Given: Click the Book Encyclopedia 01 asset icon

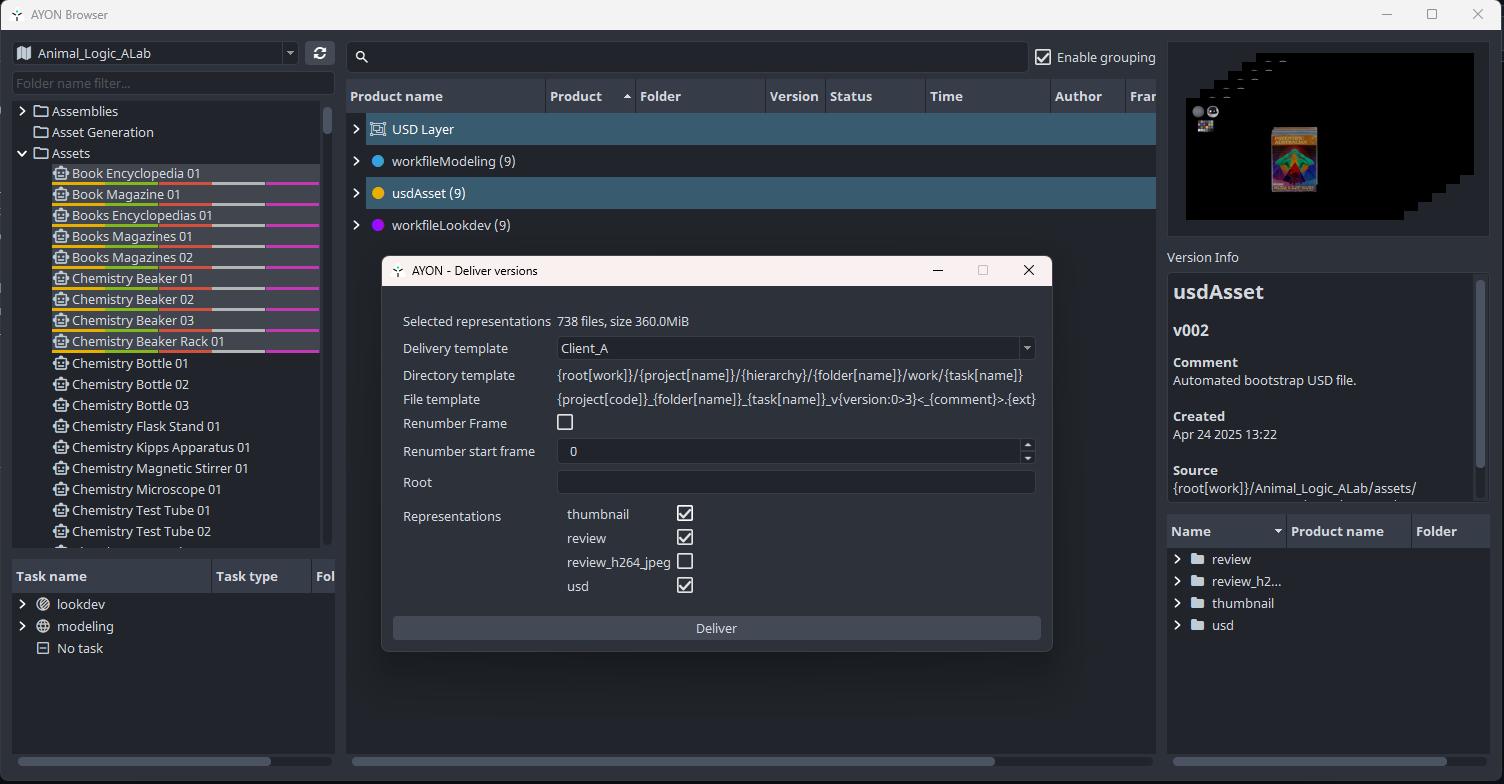Looking at the screenshot, I should click(x=60, y=173).
